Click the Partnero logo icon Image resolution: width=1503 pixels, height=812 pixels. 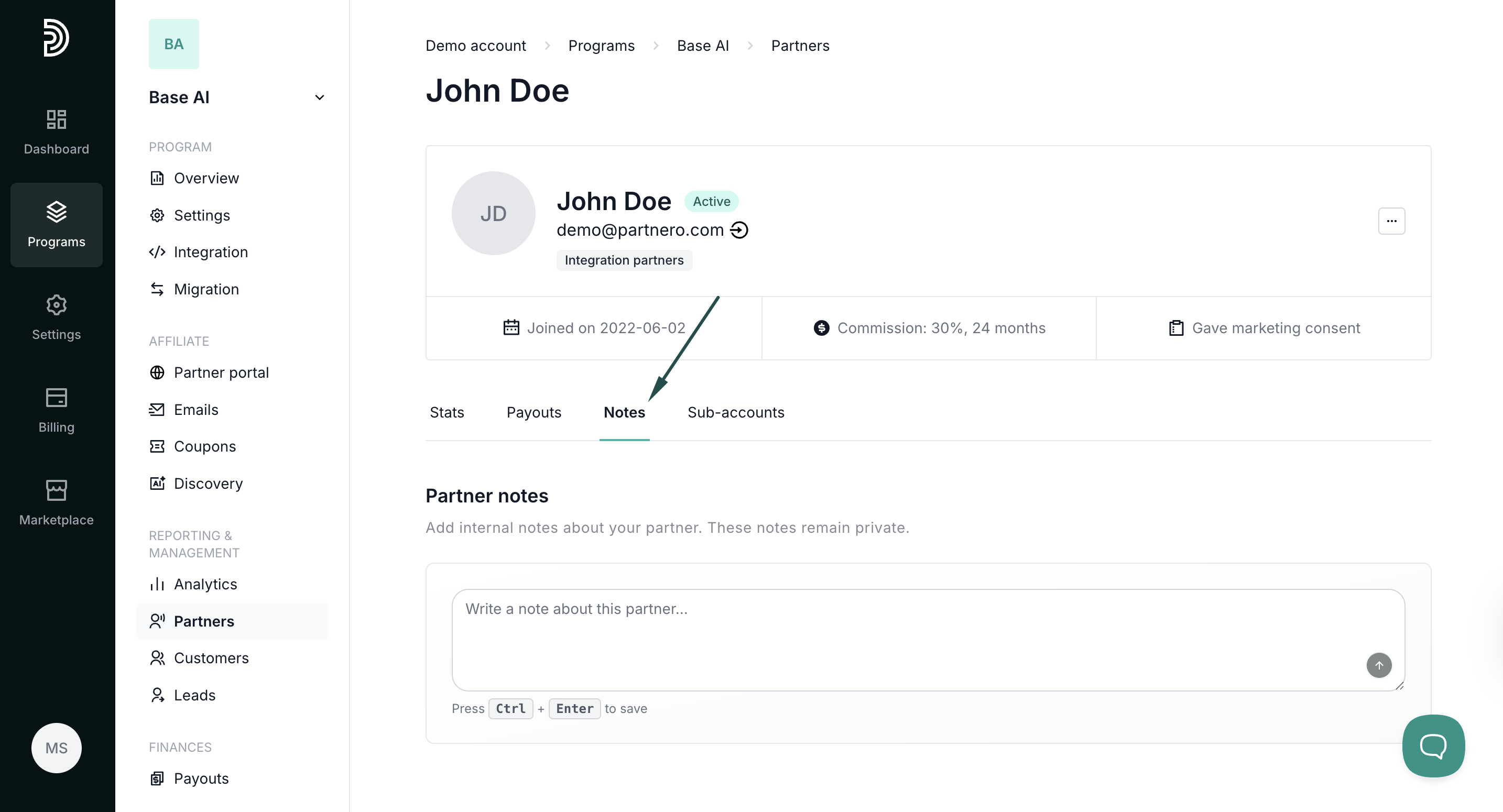pyautogui.click(x=56, y=38)
